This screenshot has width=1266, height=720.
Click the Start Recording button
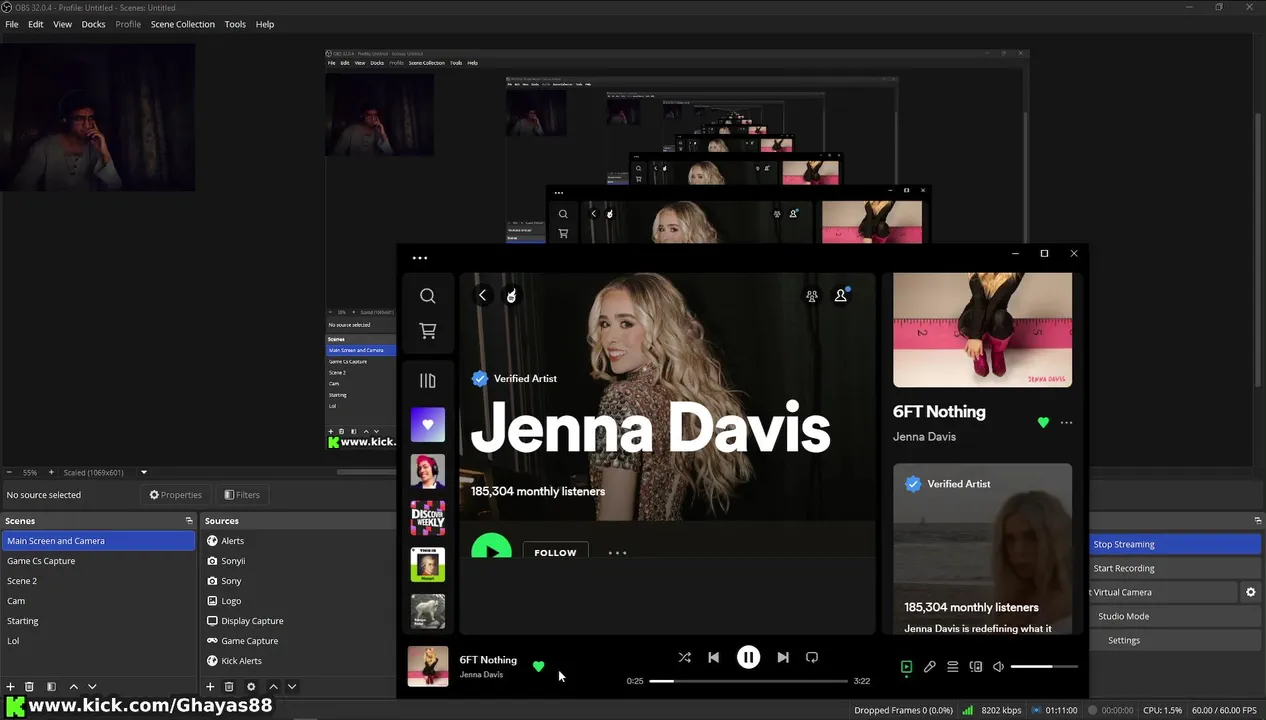pos(1175,568)
